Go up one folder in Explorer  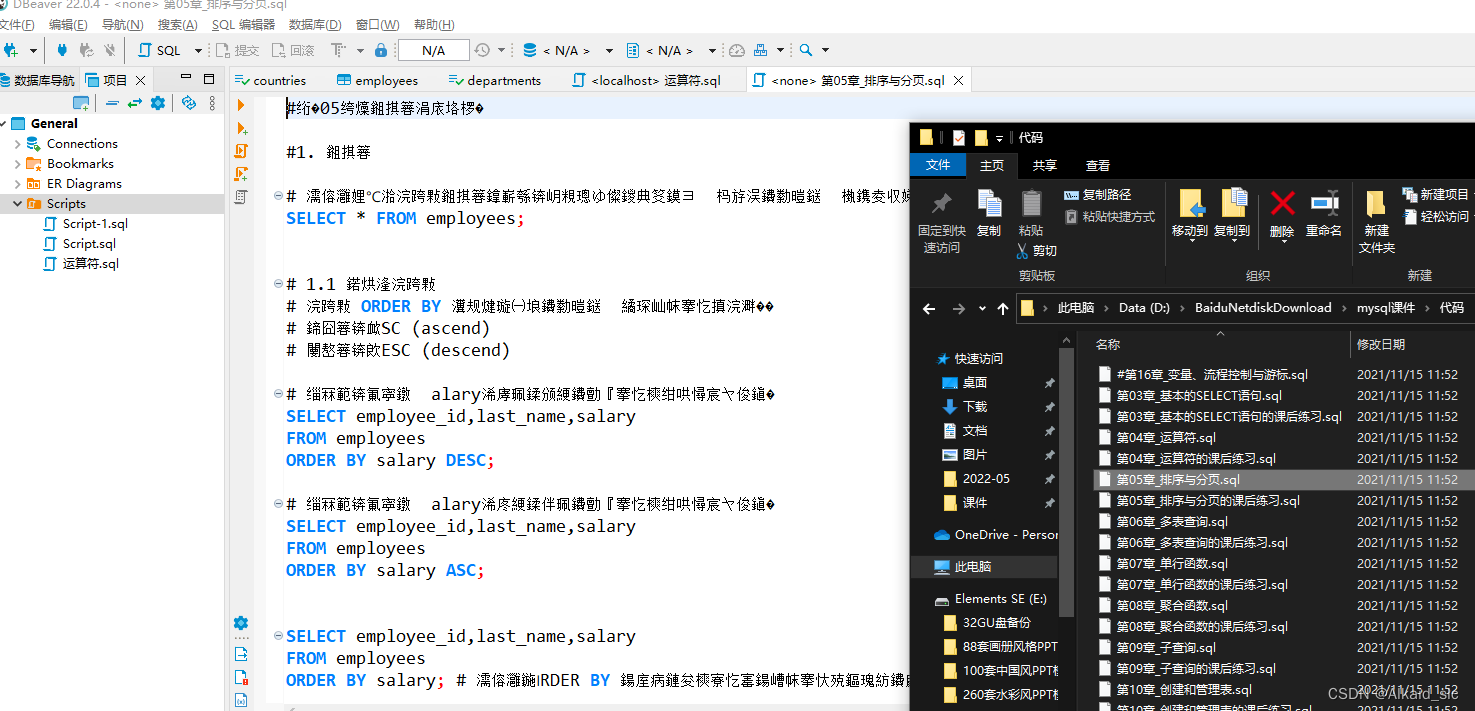tap(1003, 308)
